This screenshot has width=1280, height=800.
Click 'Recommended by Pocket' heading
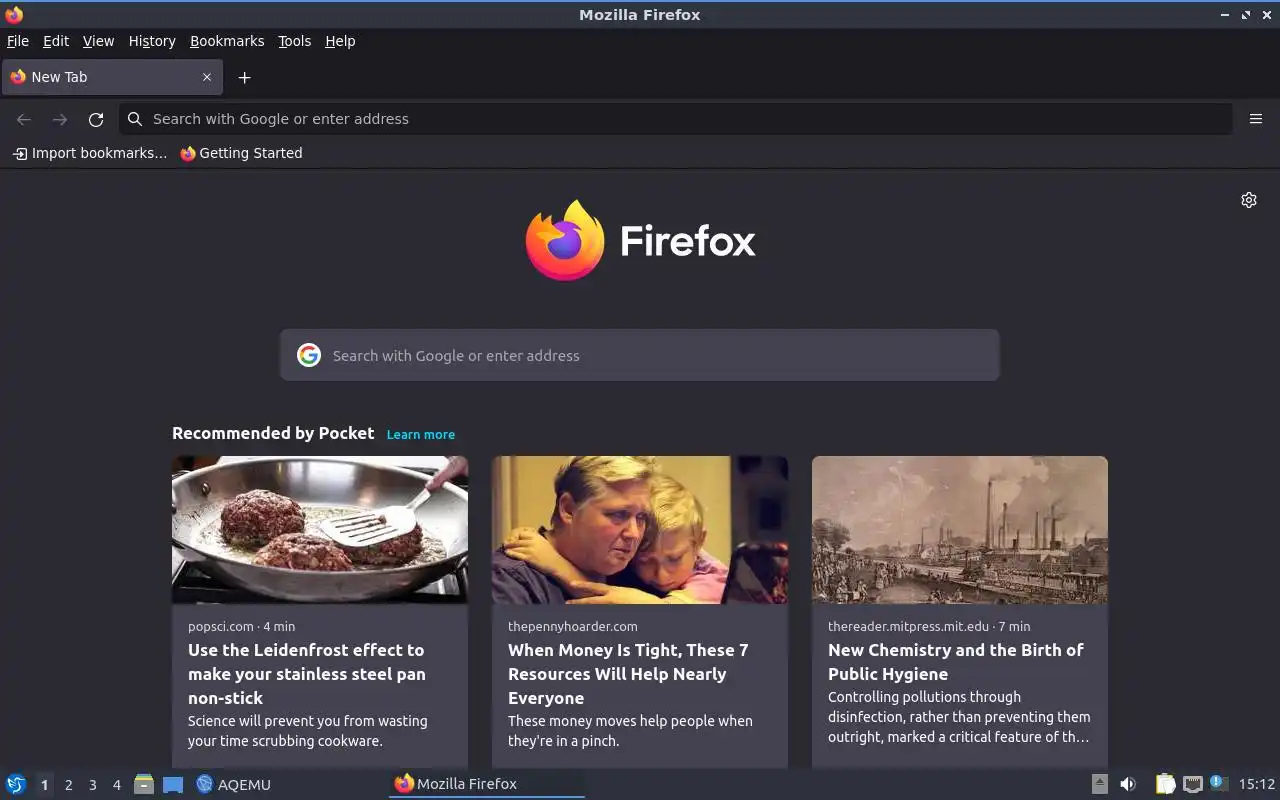coord(273,433)
